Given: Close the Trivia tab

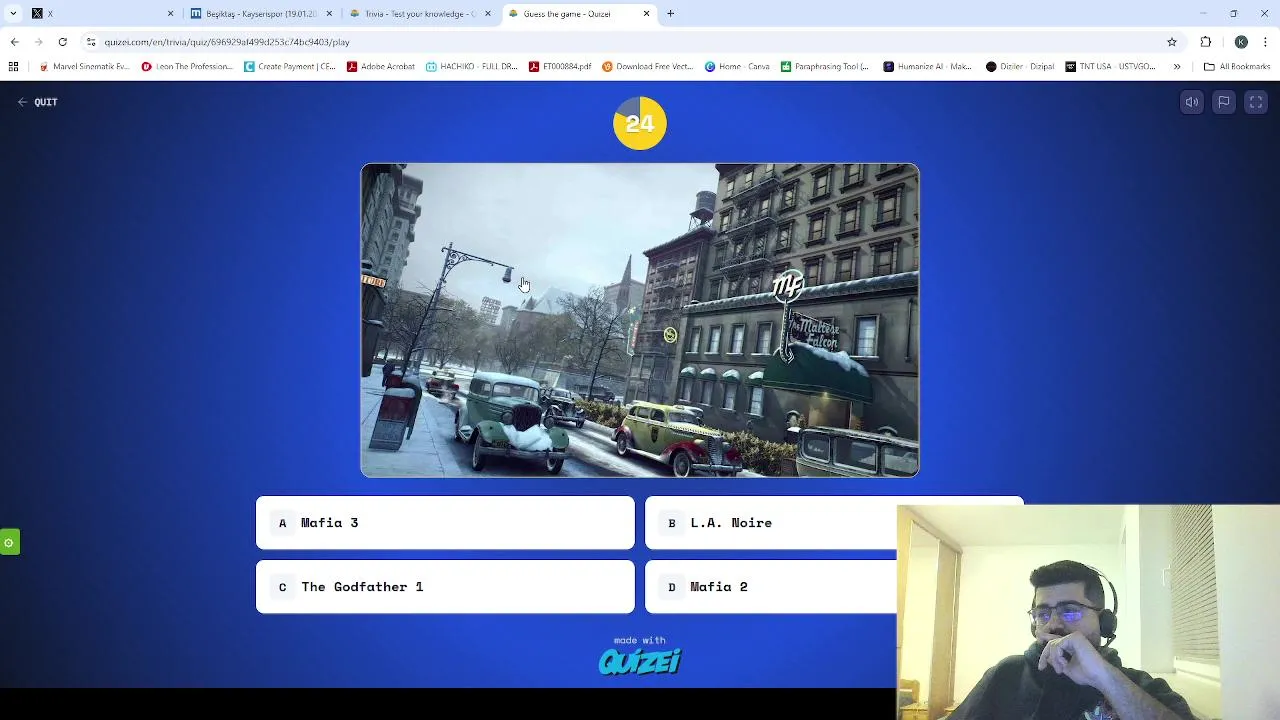Looking at the screenshot, I should coord(488,14).
